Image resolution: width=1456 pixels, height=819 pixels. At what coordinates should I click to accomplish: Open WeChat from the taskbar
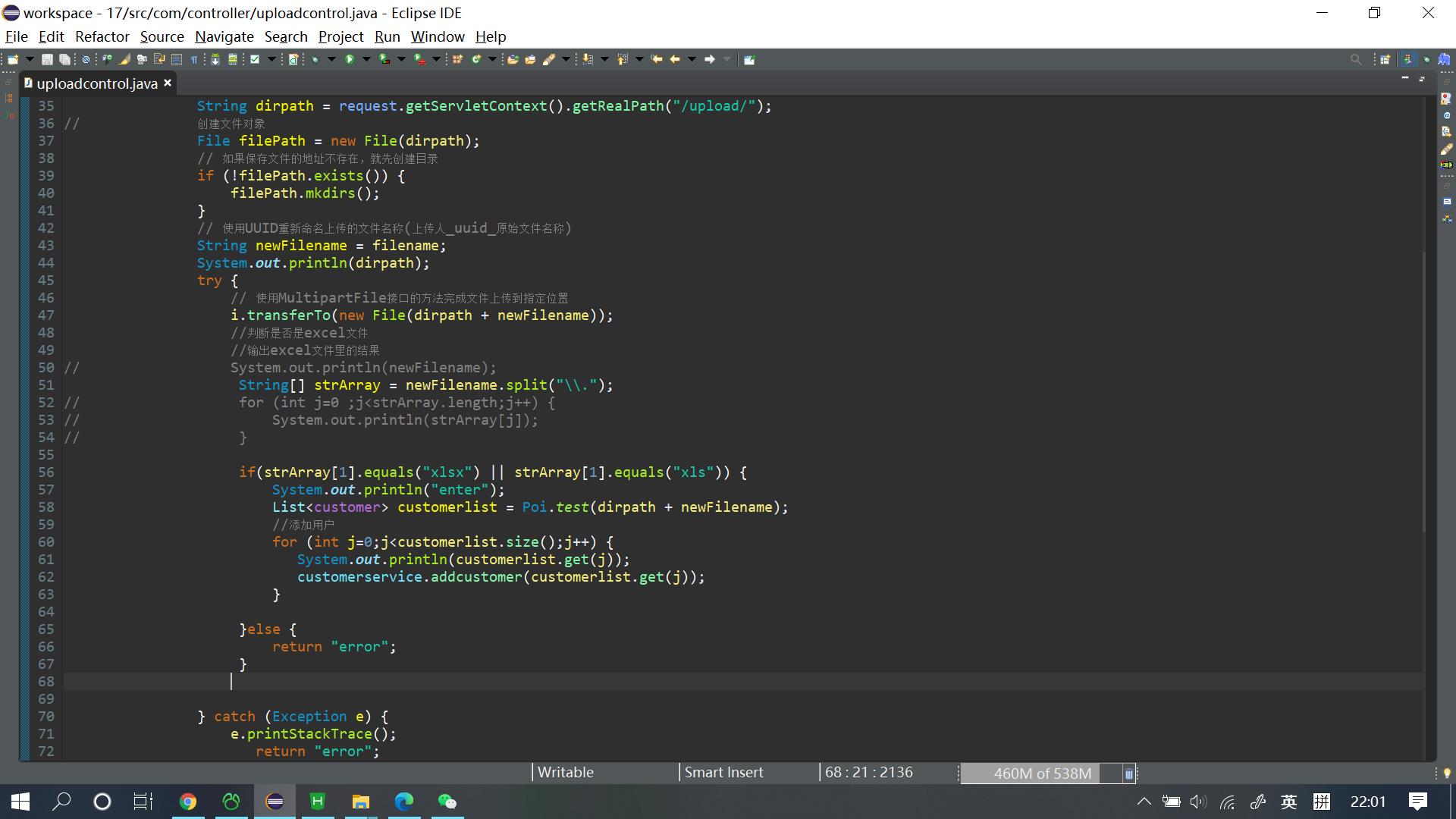447,802
